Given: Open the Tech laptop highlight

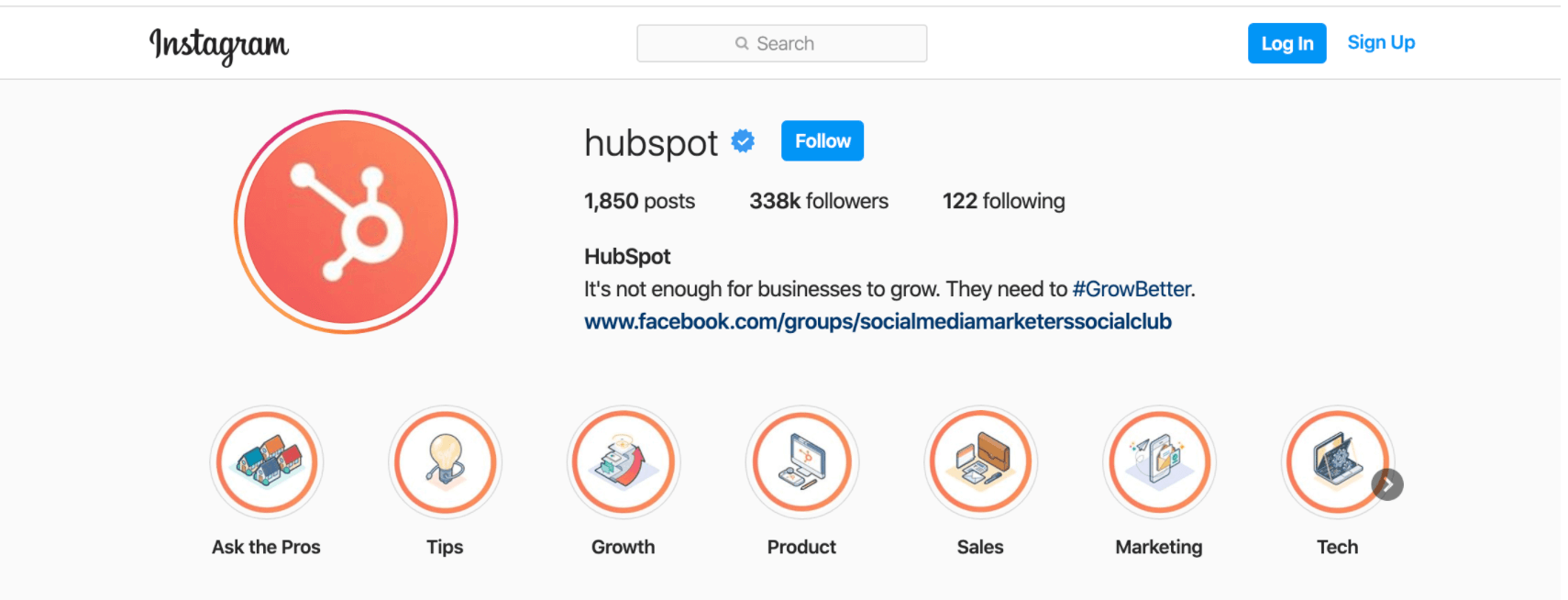Looking at the screenshot, I should pos(1337,462).
